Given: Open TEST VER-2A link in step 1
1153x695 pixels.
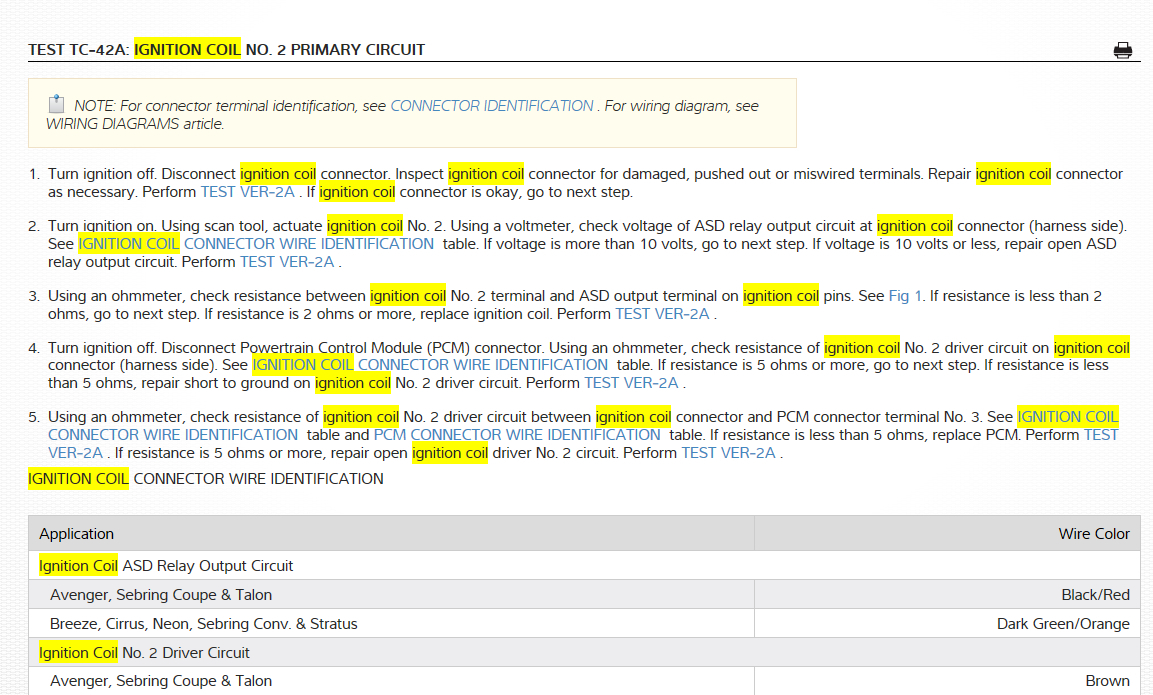Looking at the screenshot, I should coord(248,192).
